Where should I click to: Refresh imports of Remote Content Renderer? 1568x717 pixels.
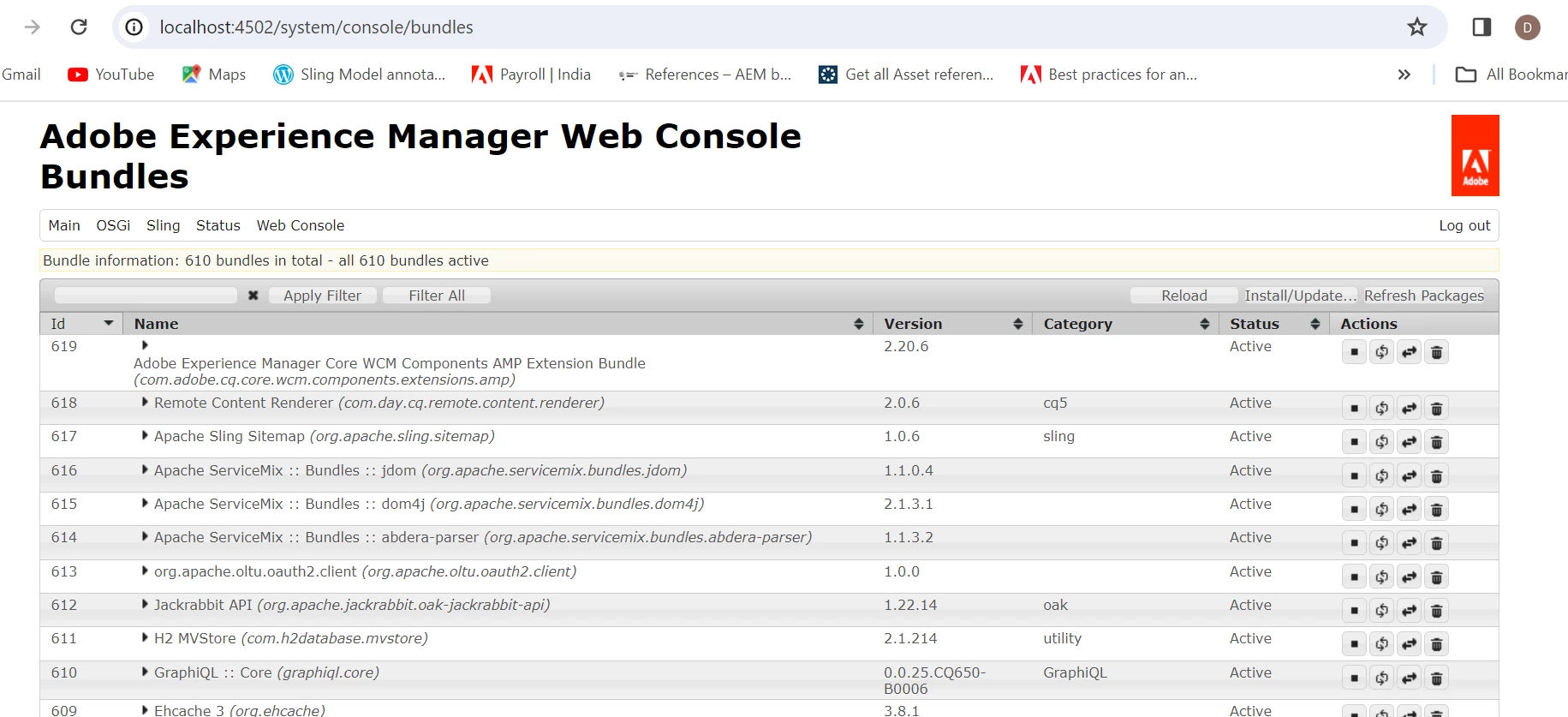point(1381,409)
